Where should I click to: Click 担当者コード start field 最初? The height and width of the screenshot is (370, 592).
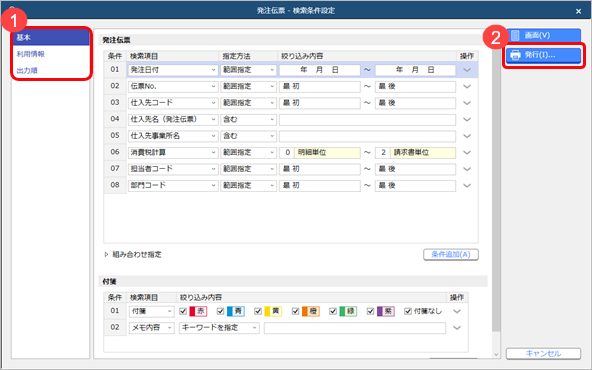[319, 169]
